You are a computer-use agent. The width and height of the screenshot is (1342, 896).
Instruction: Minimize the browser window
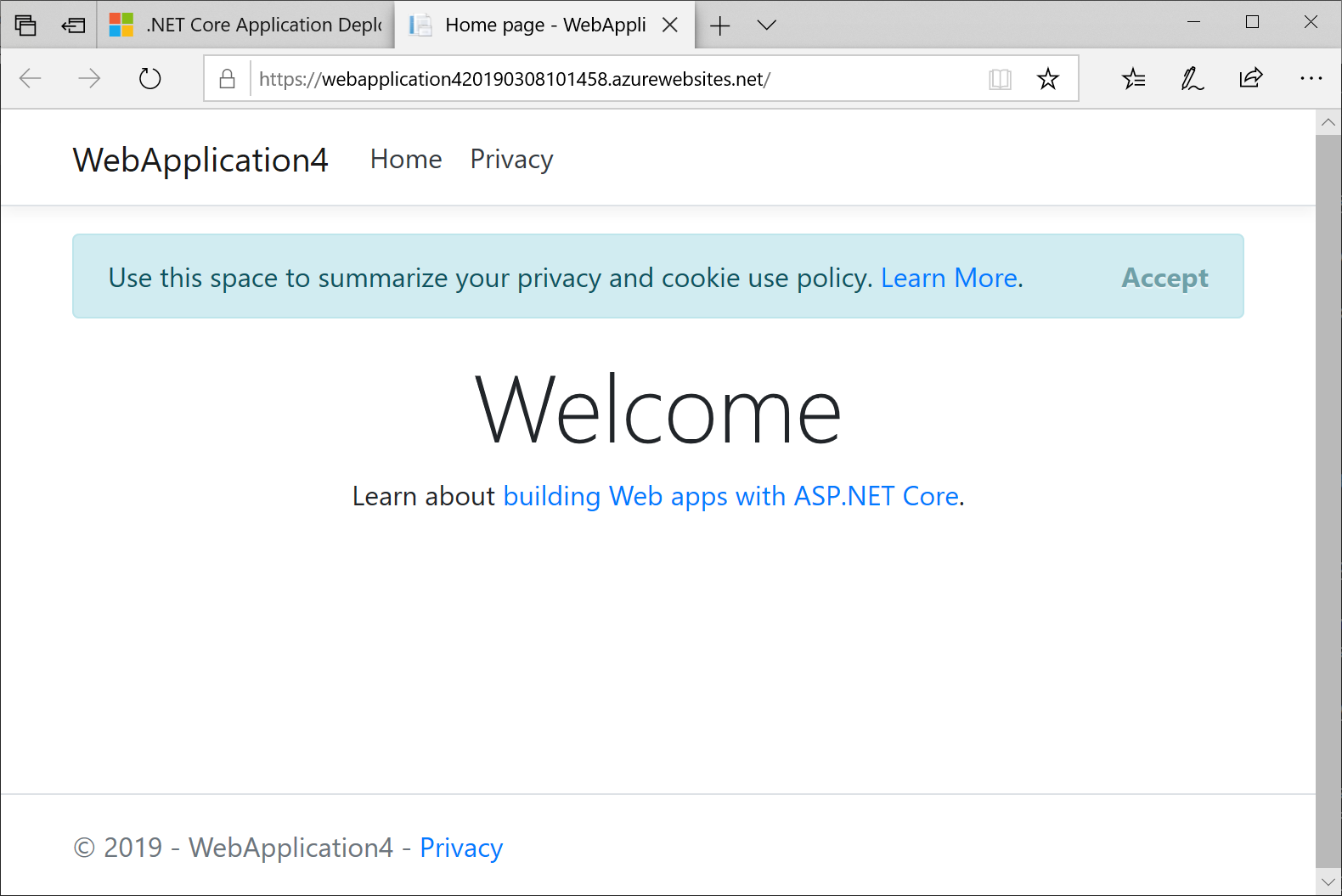coord(1193,23)
